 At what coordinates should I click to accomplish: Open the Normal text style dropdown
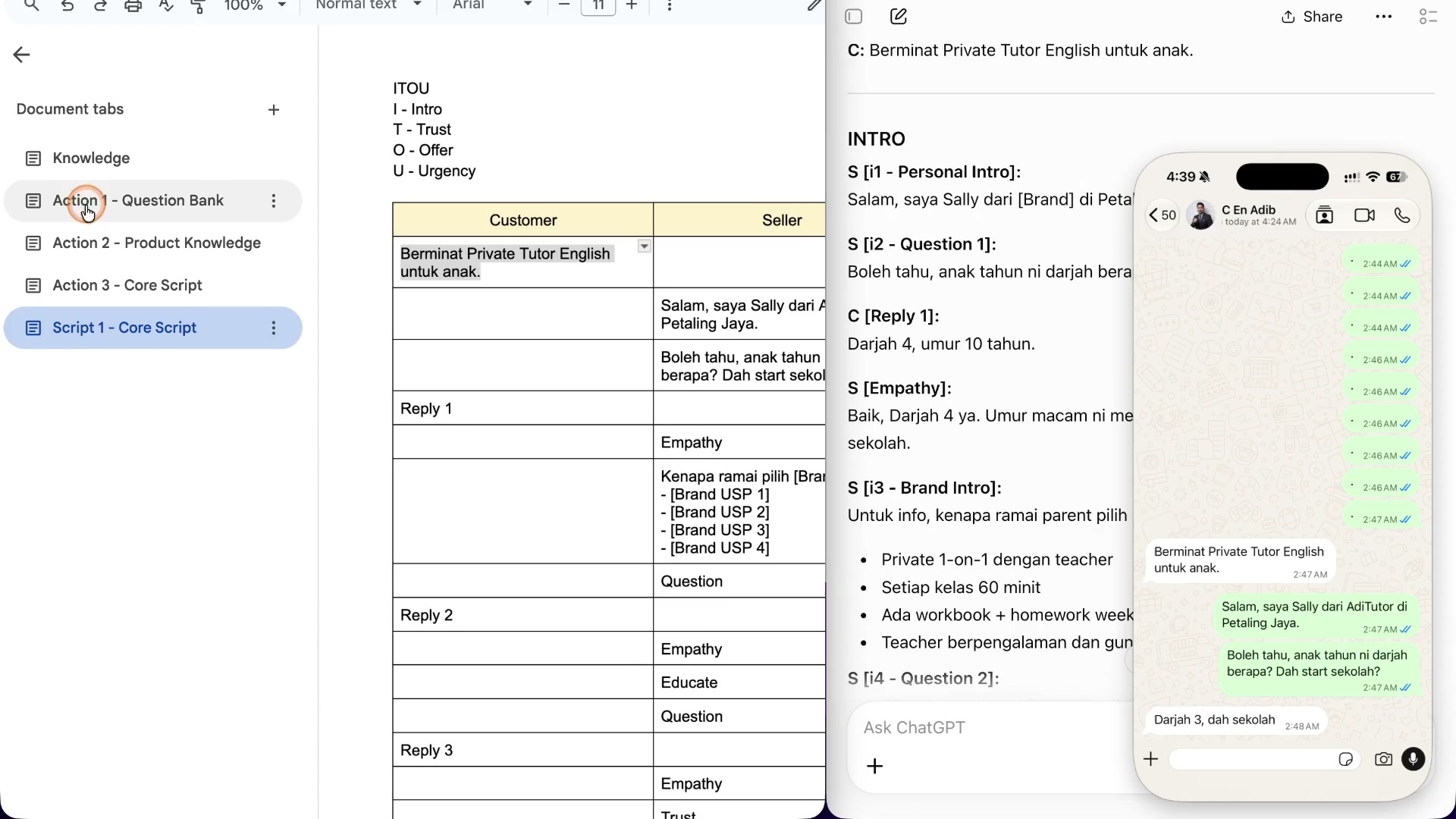tap(369, 6)
